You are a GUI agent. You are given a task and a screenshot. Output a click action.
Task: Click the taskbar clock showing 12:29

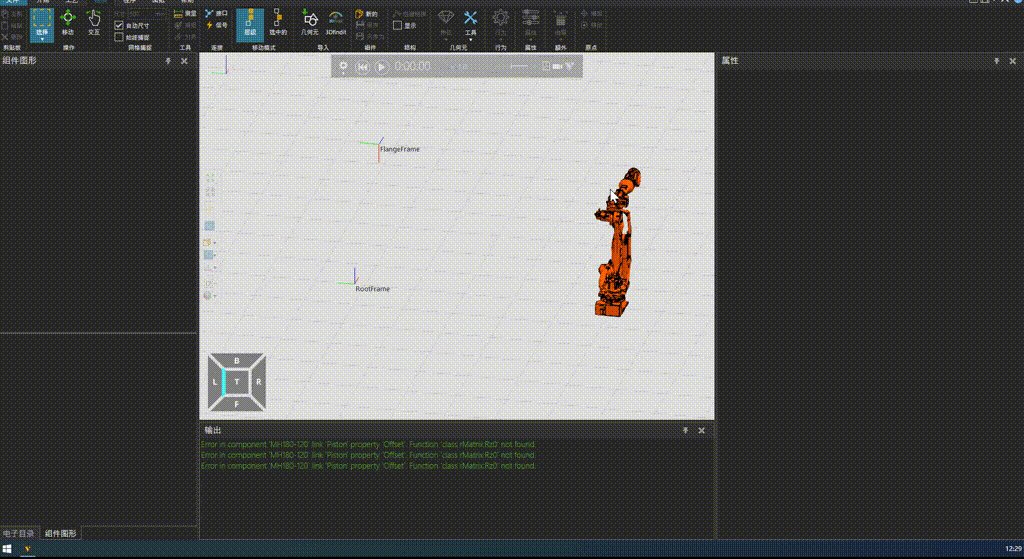[1013, 549]
